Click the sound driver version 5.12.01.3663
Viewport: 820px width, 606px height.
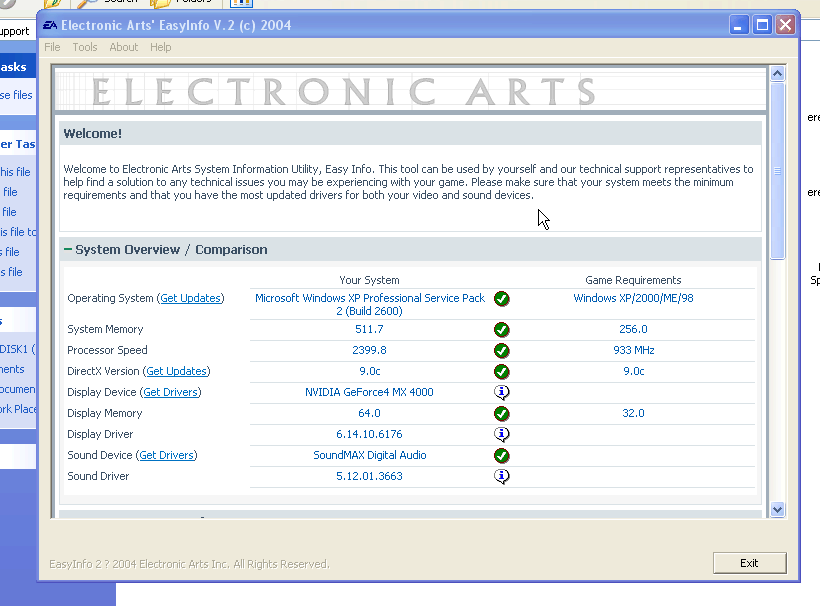click(369, 476)
